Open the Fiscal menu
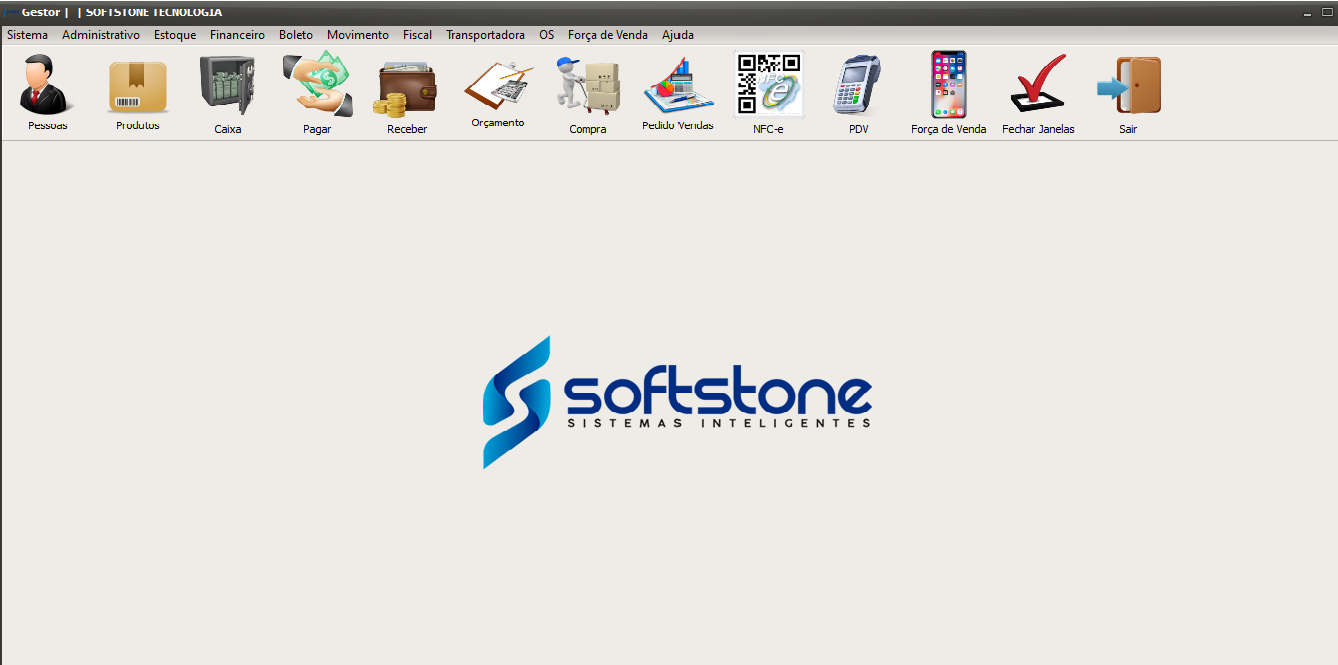This screenshot has width=1338, height=665. point(417,35)
